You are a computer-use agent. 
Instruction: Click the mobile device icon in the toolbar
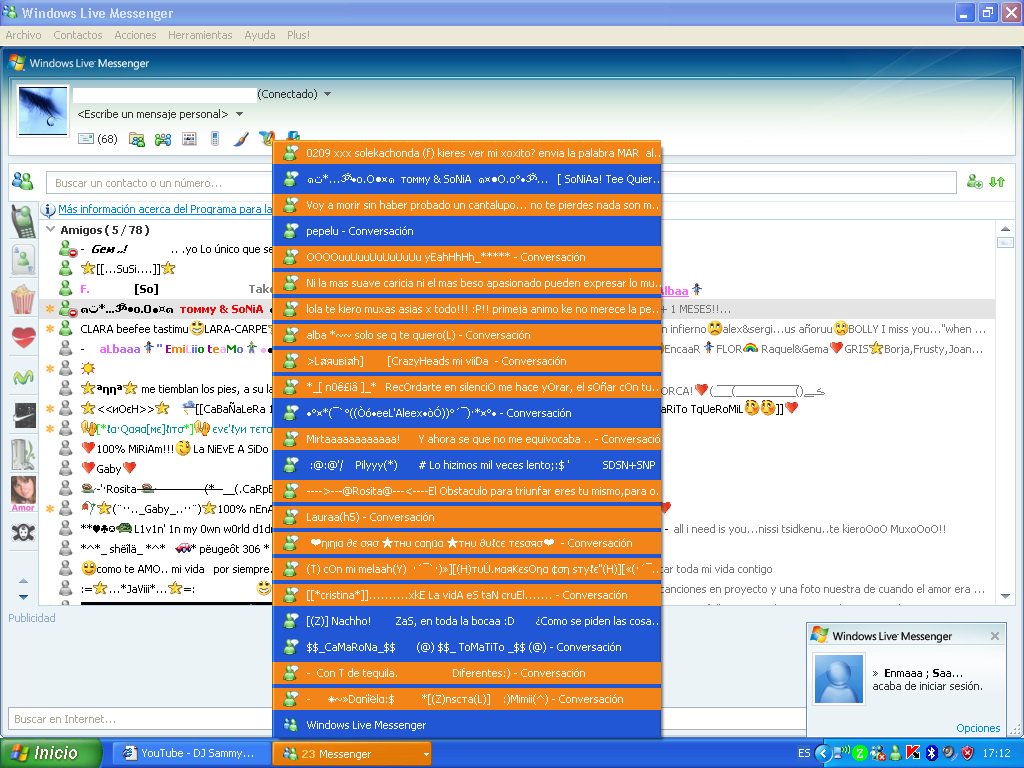tap(215, 140)
